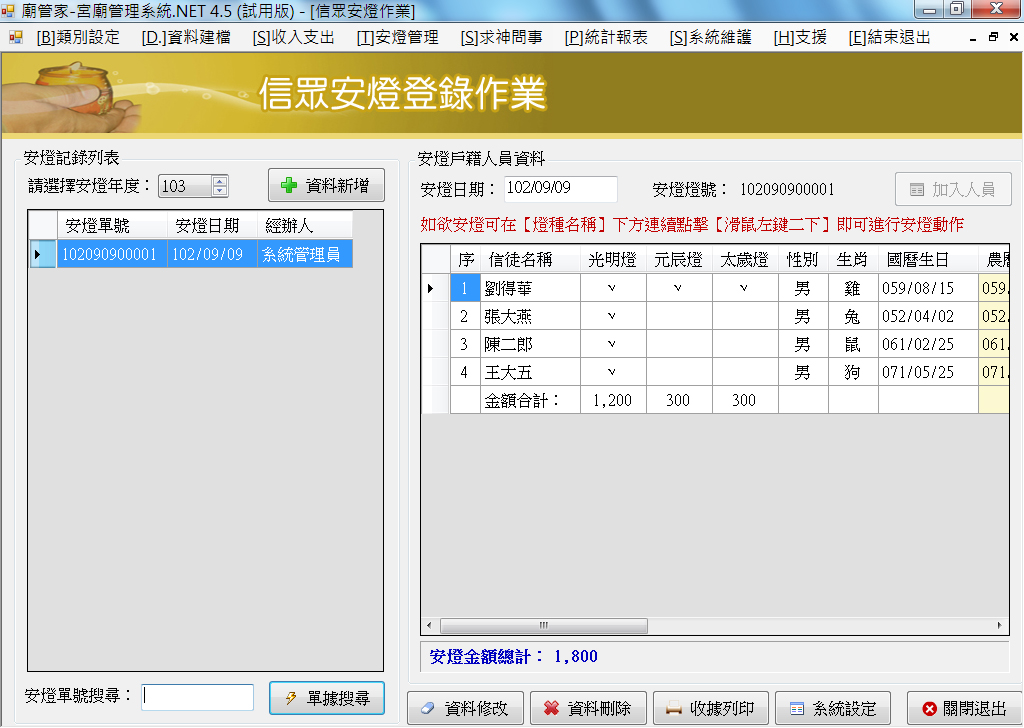Image resolution: width=1024 pixels, height=728 pixels.
Task: Click the green plus icon on 資料新增
Action: pyautogui.click(x=289, y=185)
